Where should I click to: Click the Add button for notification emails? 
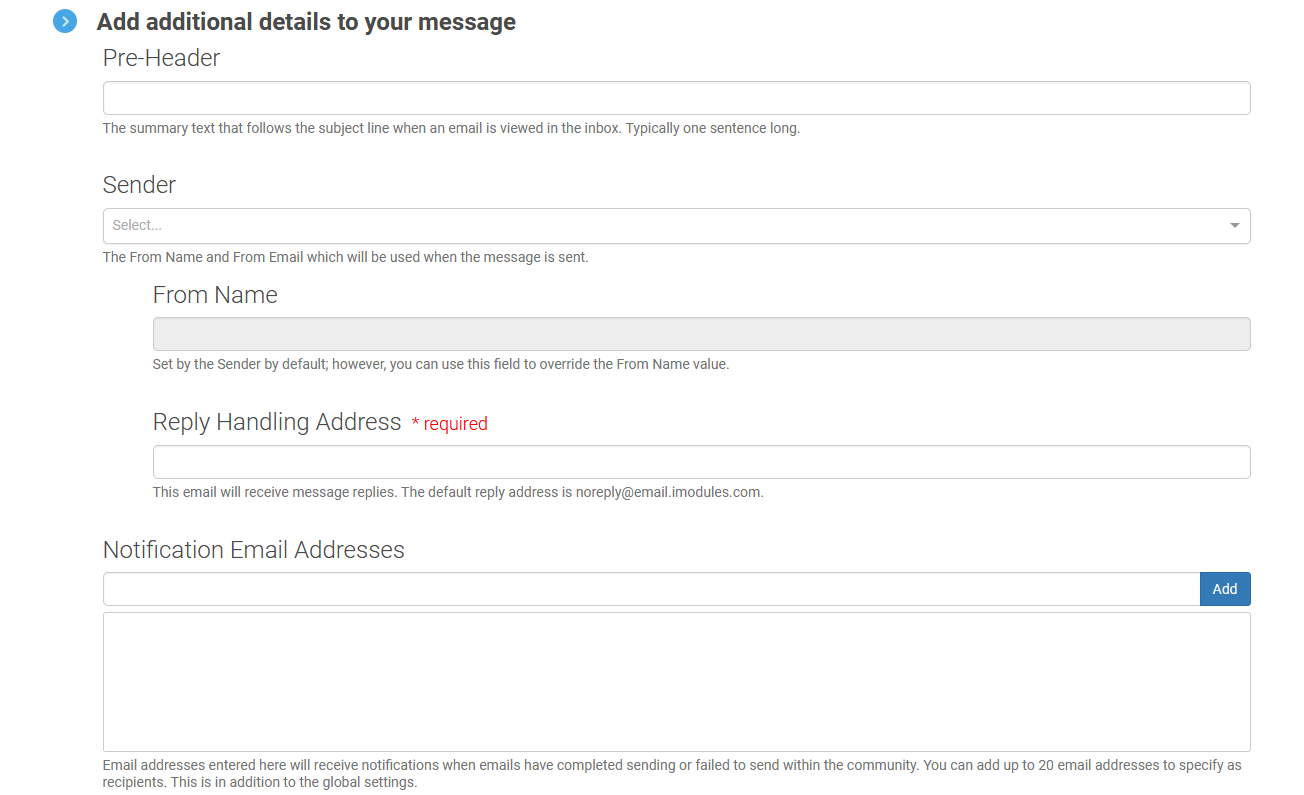coord(1224,588)
